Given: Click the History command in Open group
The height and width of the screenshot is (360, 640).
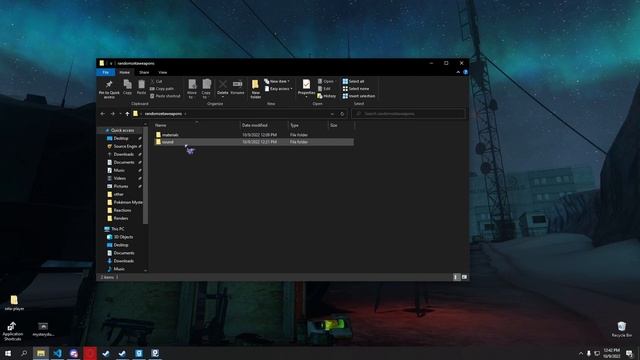Looking at the screenshot, I should point(327,96).
